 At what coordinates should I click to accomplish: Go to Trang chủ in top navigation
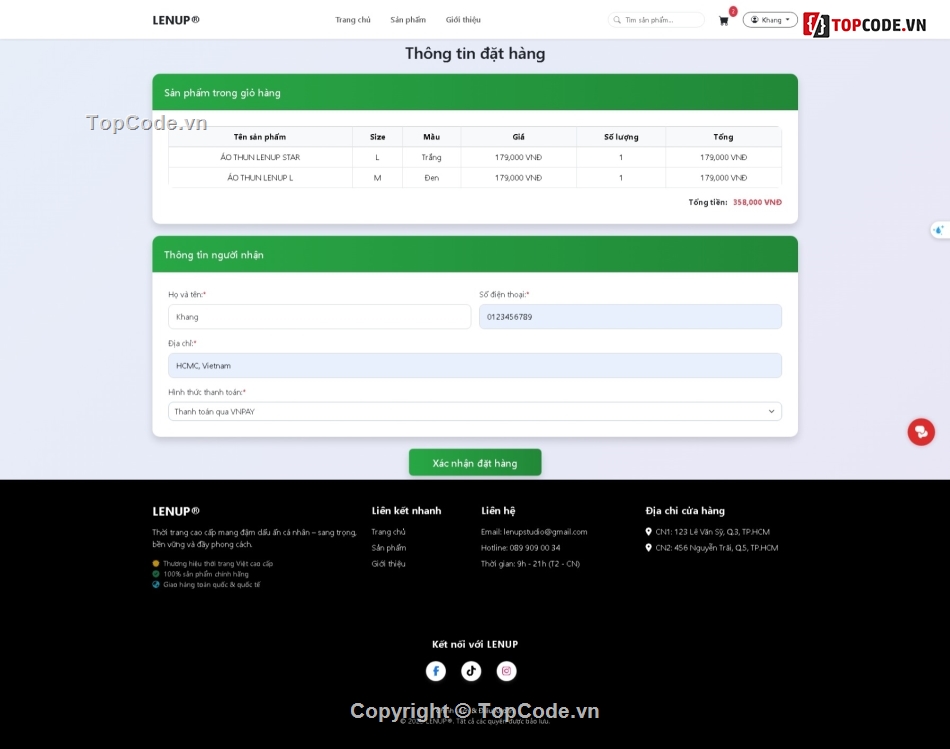353,20
